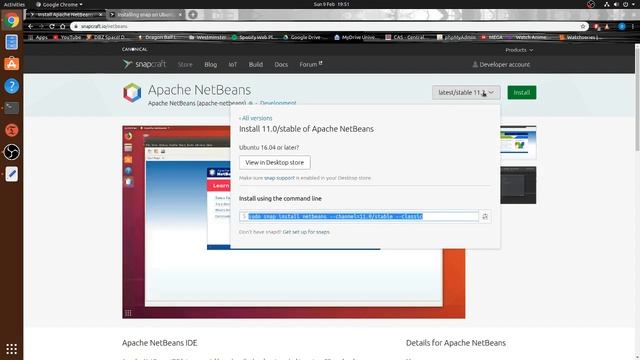This screenshot has height=360, width=640.
Task: Open Google Chrome app menu in top bar
Action: (x=60, y=4)
